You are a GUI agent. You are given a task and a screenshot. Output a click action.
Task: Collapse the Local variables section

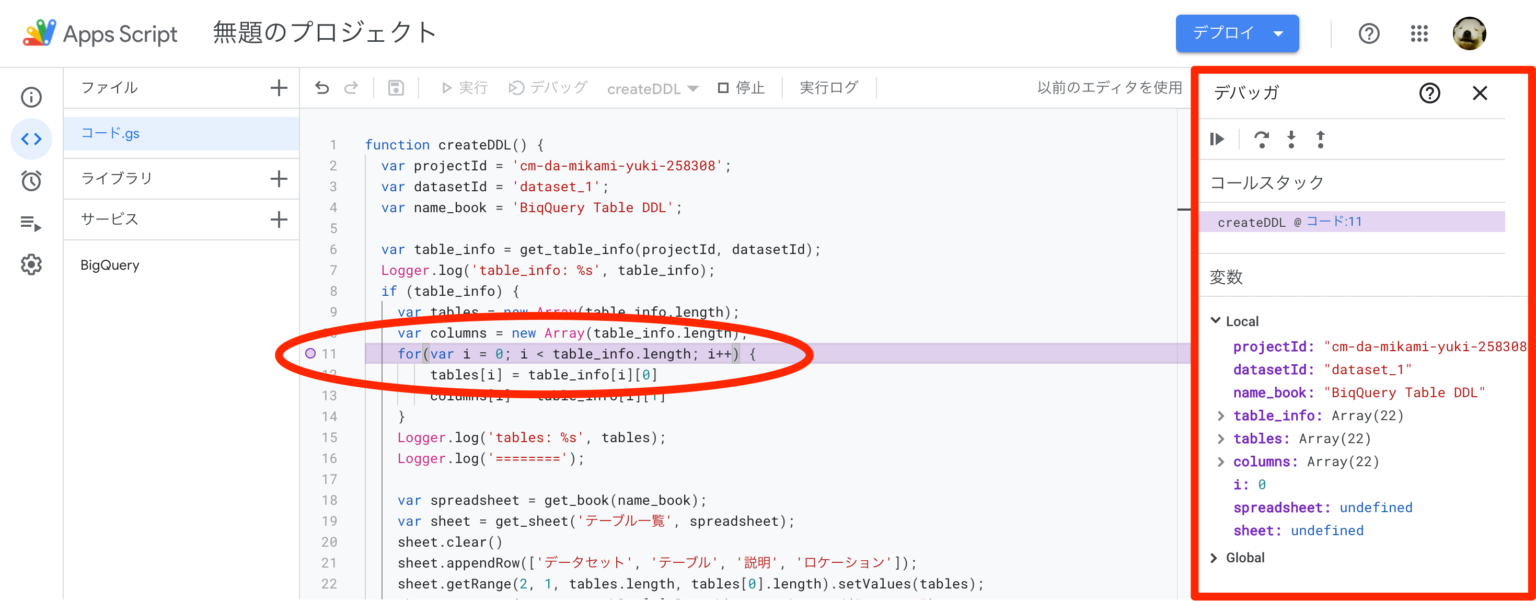tap(1214, 321)
